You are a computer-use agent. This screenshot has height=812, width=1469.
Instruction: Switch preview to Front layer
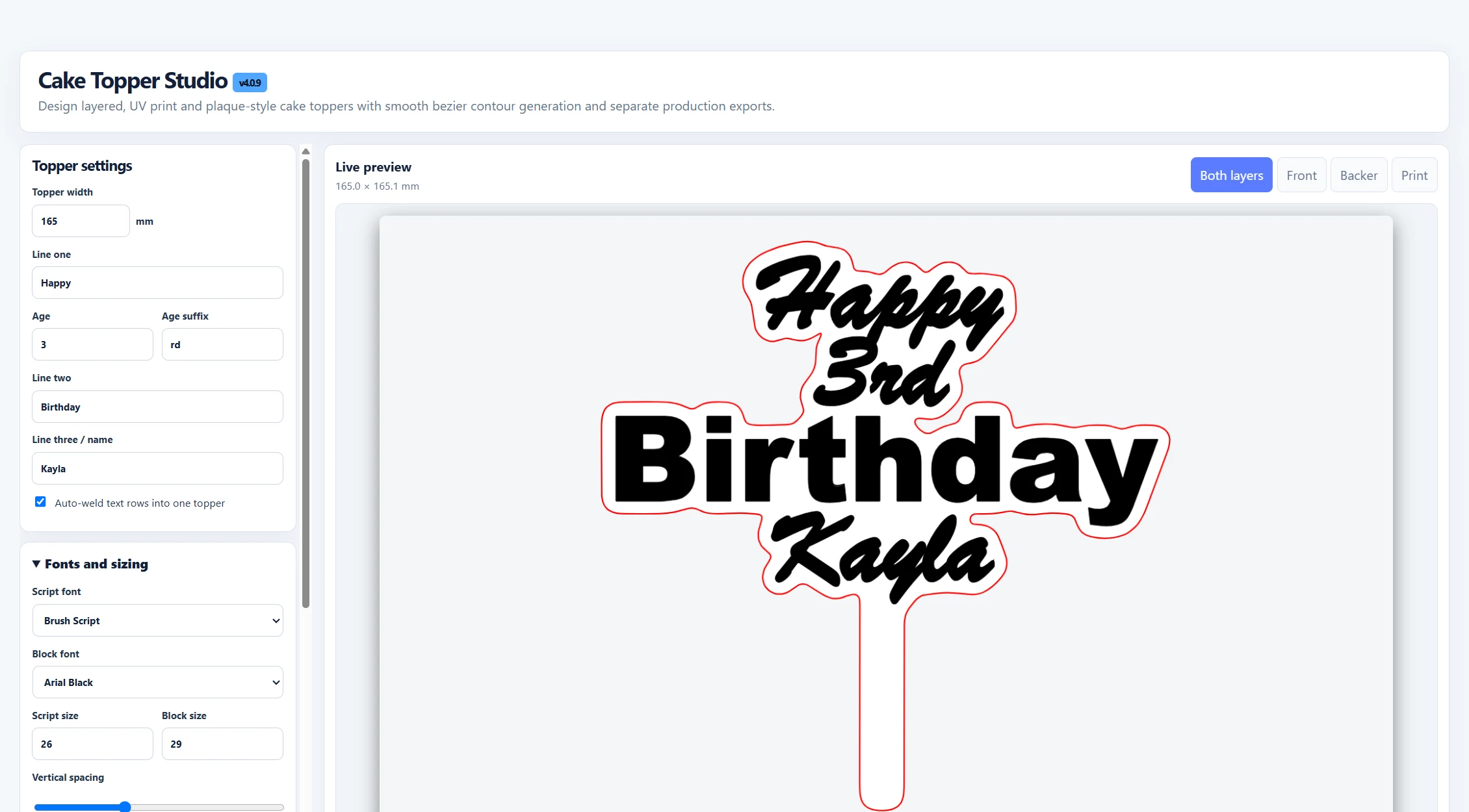[1301, 175]
